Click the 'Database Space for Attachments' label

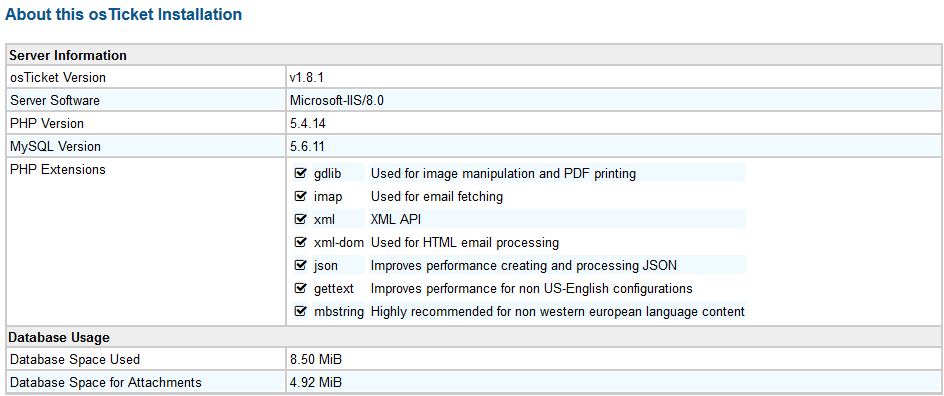click(x=105, y=383)
